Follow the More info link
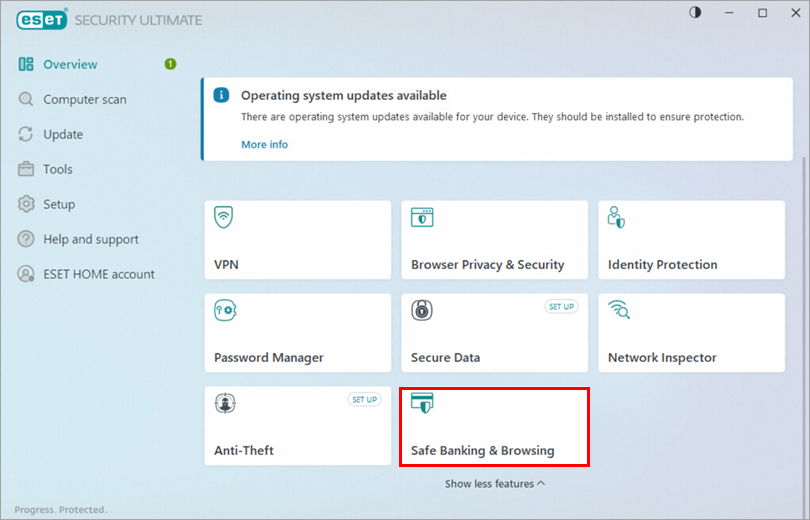Viewport: 810px width, 520px height. [x=264, y=144]
